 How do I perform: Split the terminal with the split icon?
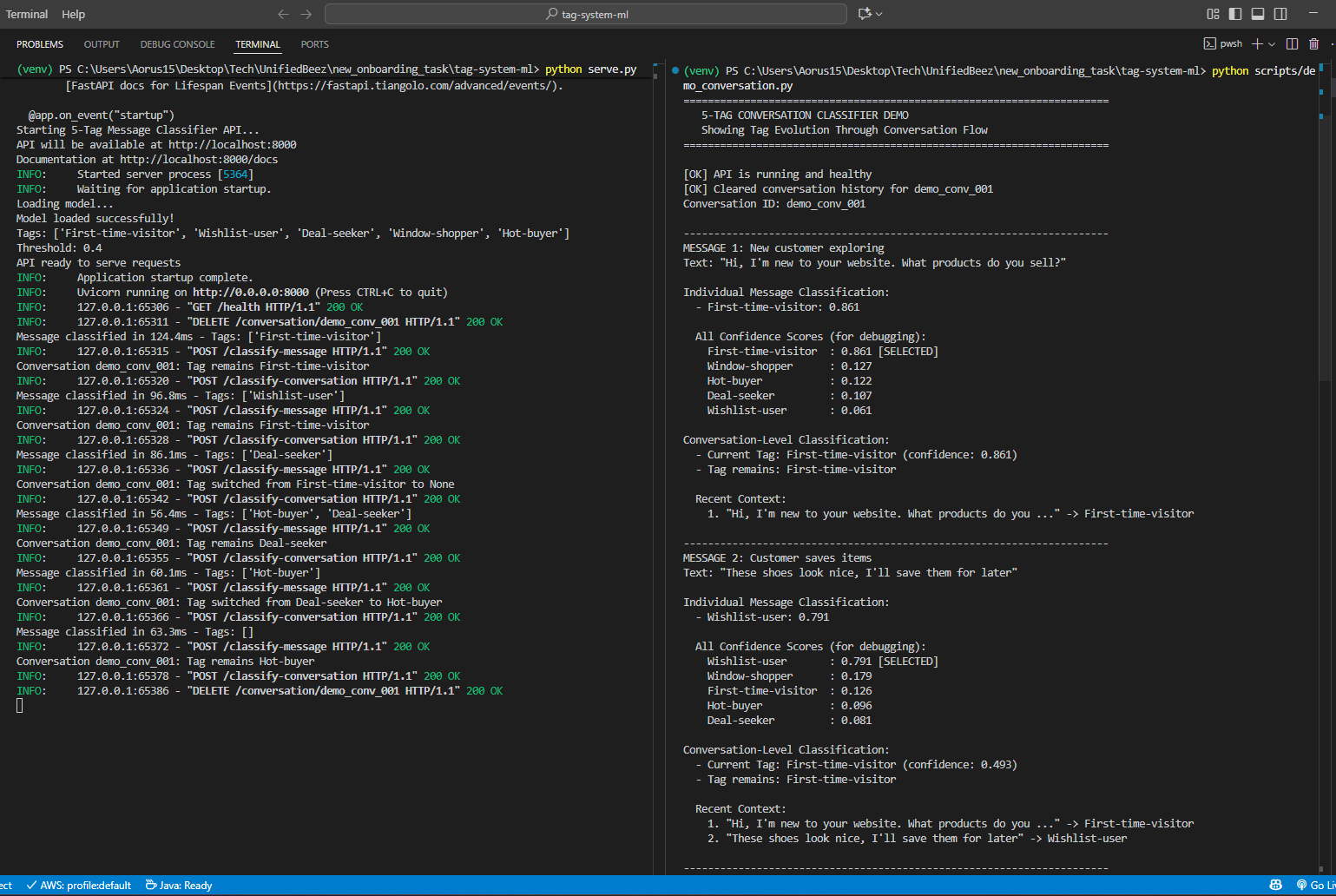(x=1293, y=43)
